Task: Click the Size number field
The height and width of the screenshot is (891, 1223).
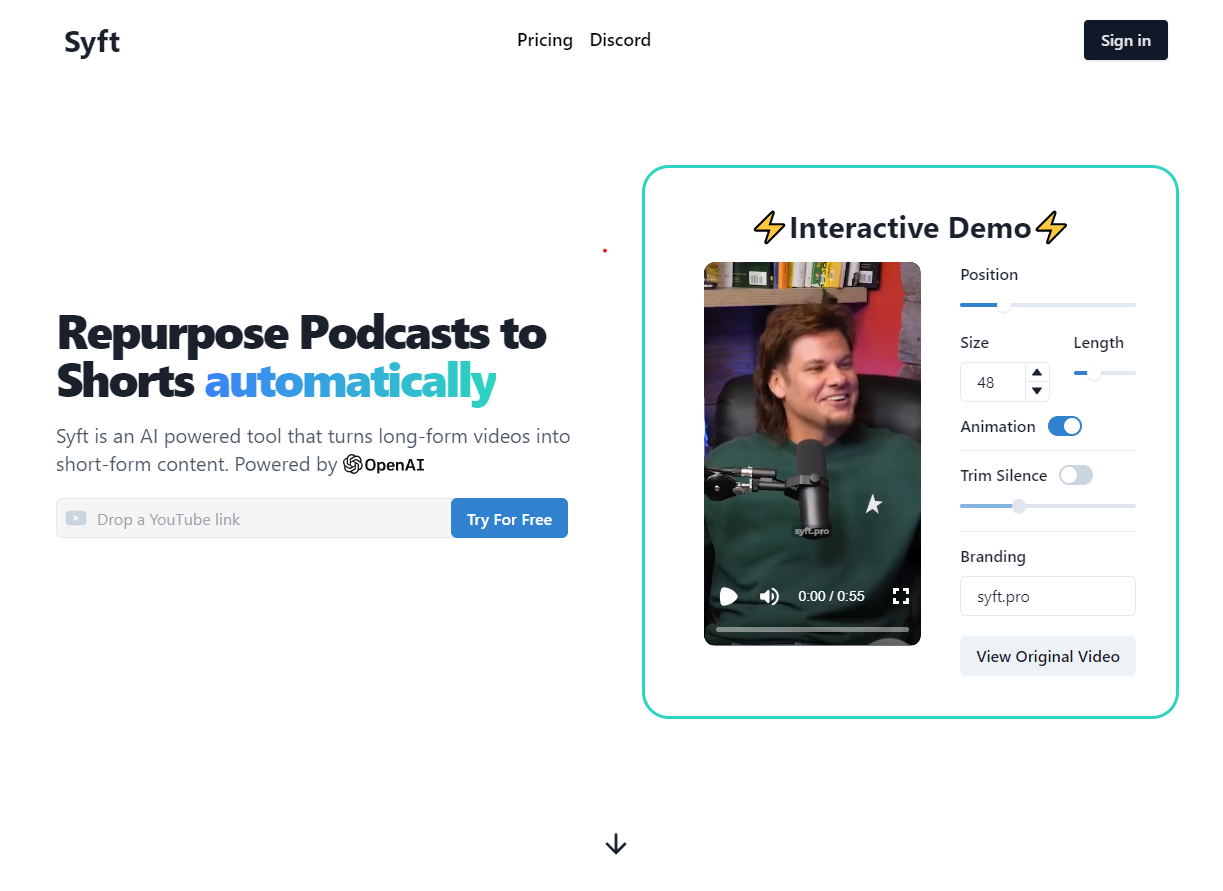Action: point(992,382)
